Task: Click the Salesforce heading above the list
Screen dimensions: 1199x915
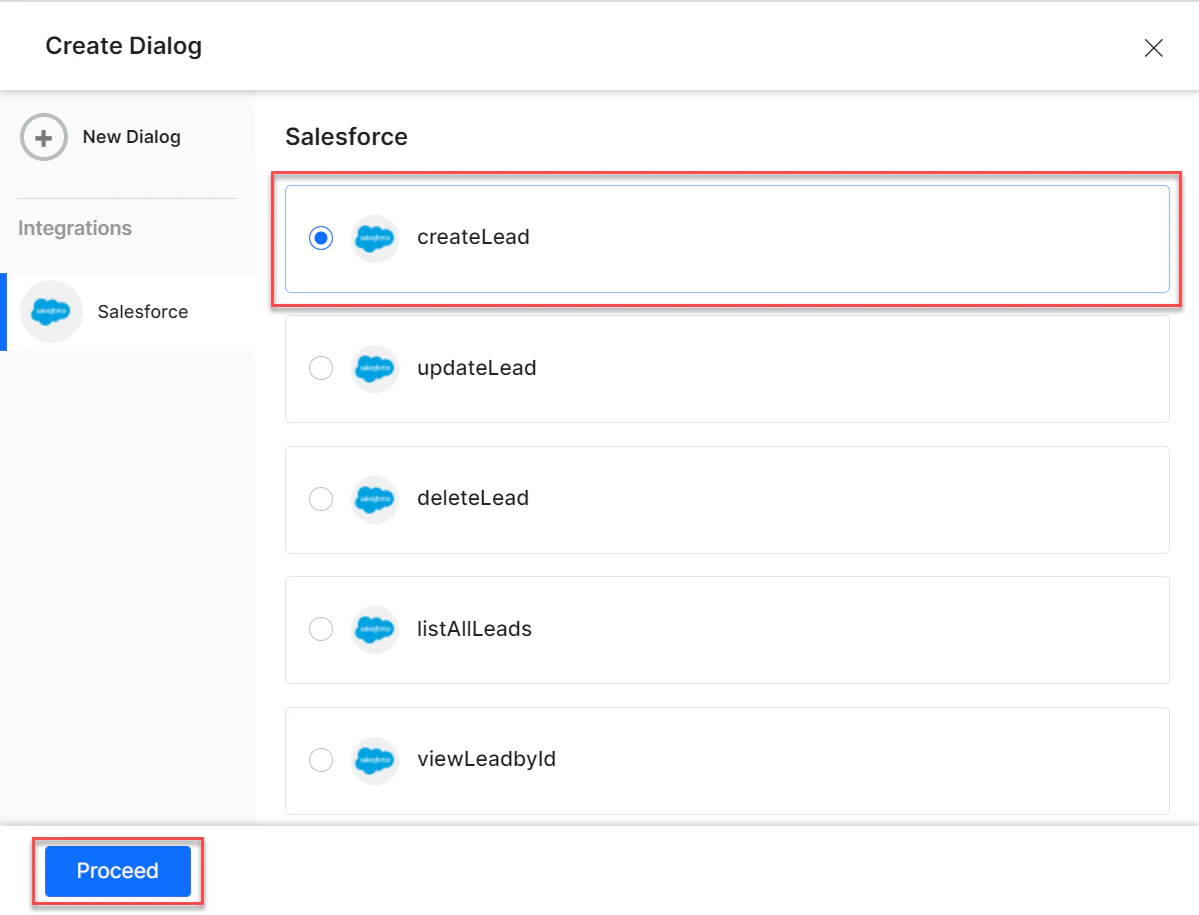Action: pos(346,137)
